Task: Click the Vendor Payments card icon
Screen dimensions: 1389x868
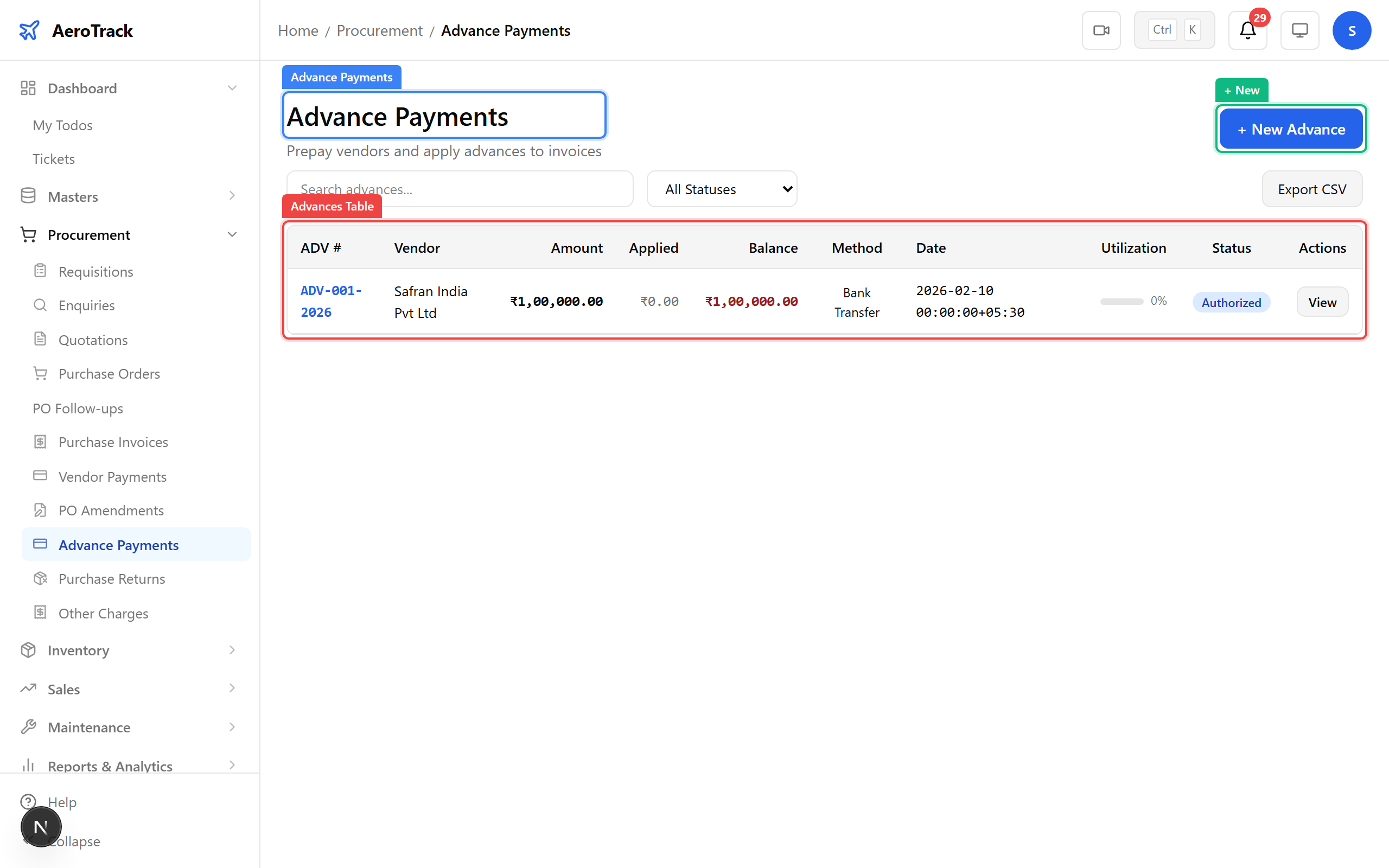Action: click(x=40, y=476)
